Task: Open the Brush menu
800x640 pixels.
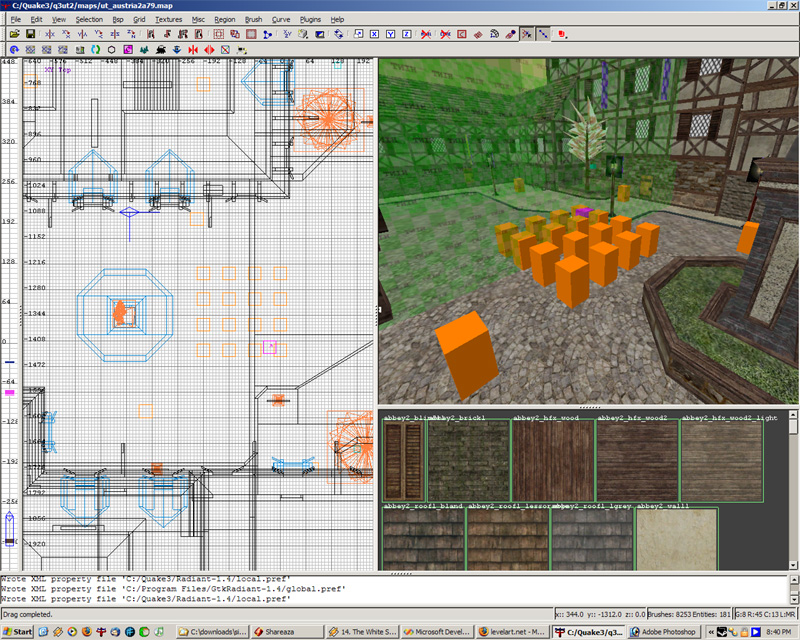Action: 254,19
